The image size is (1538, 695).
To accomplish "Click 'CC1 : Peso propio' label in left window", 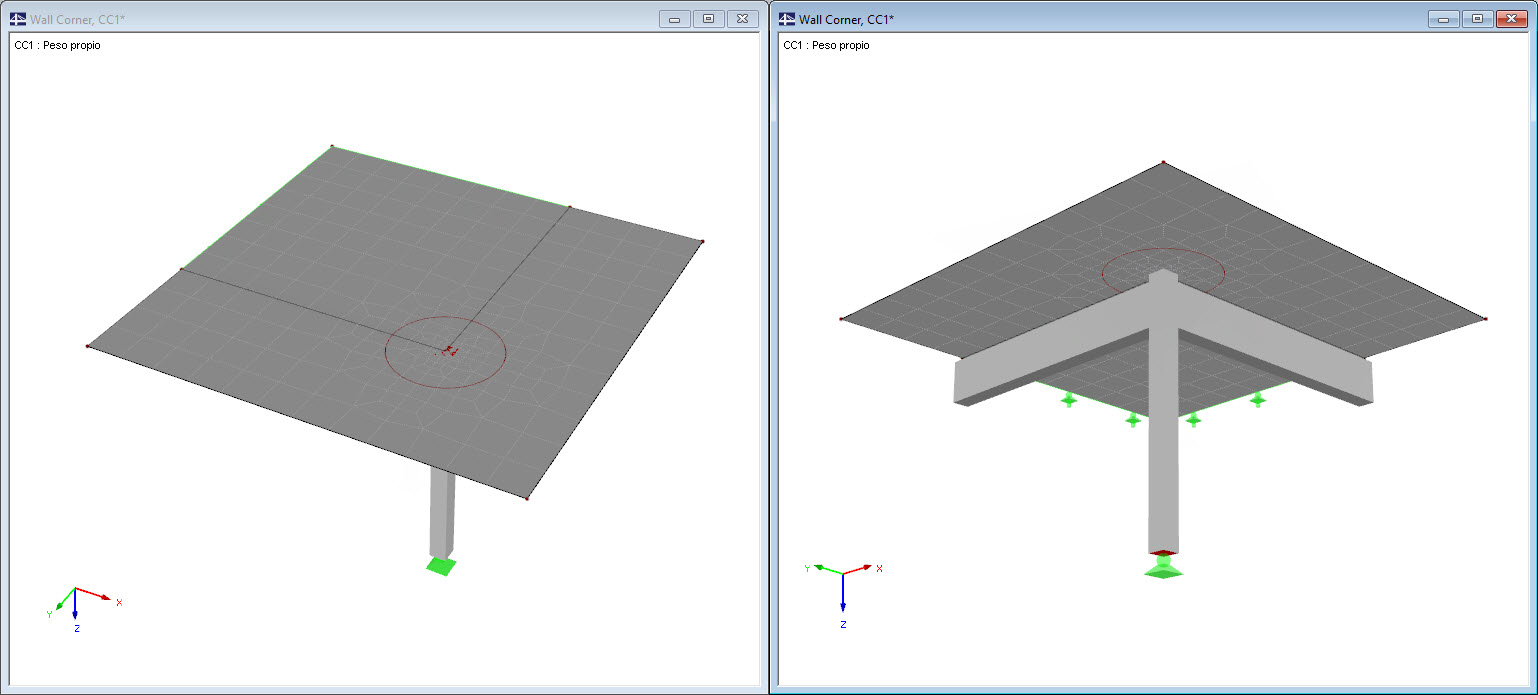I will click(x=57, y=45).
